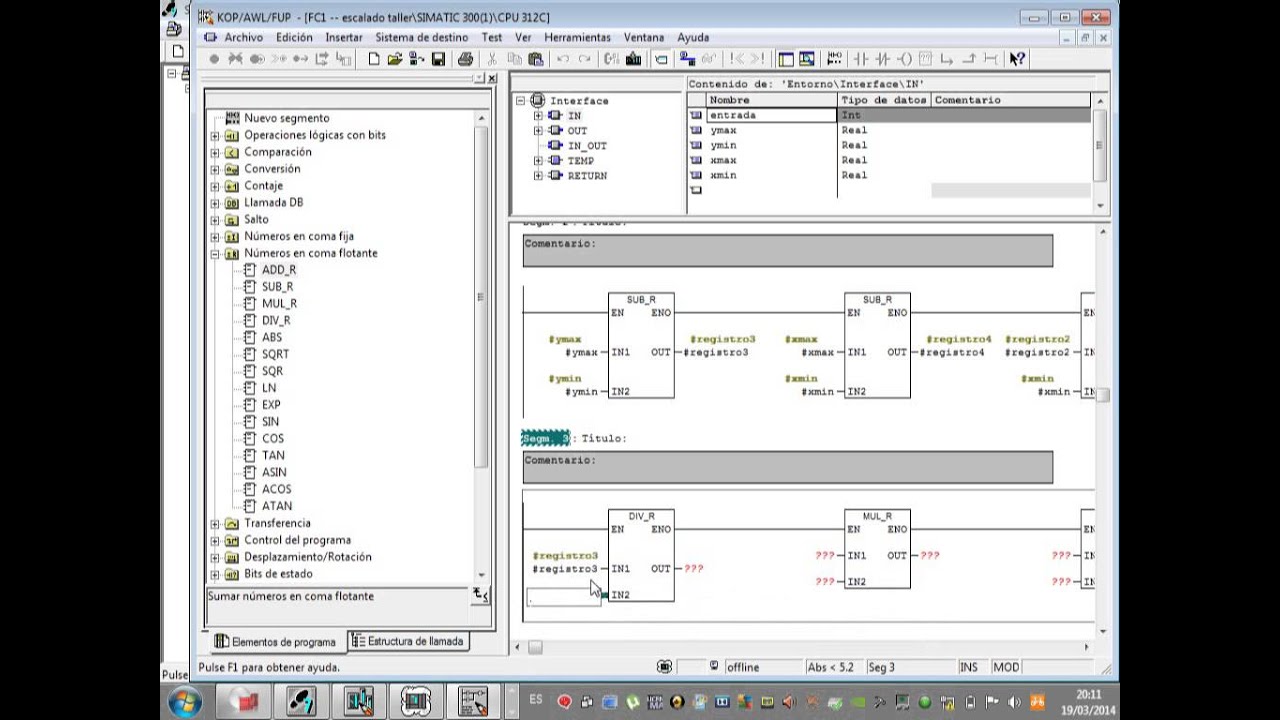Collapse the Números en coma flotante folder
The image size is (1280, 720).
(x=215, y=254)
